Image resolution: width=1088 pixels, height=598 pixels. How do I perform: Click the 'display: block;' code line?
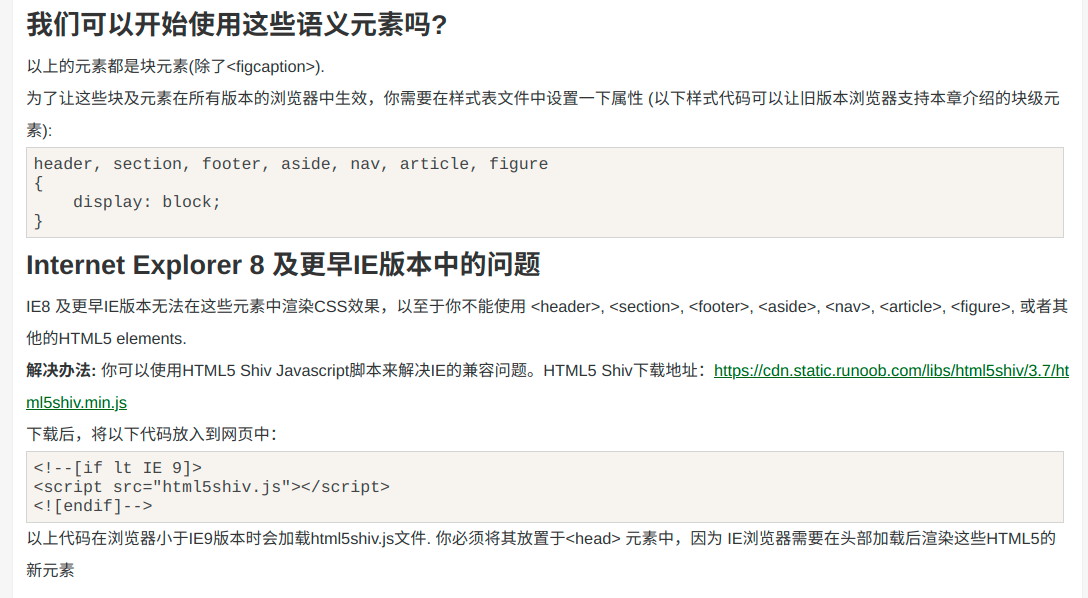[x=146, y=202]
